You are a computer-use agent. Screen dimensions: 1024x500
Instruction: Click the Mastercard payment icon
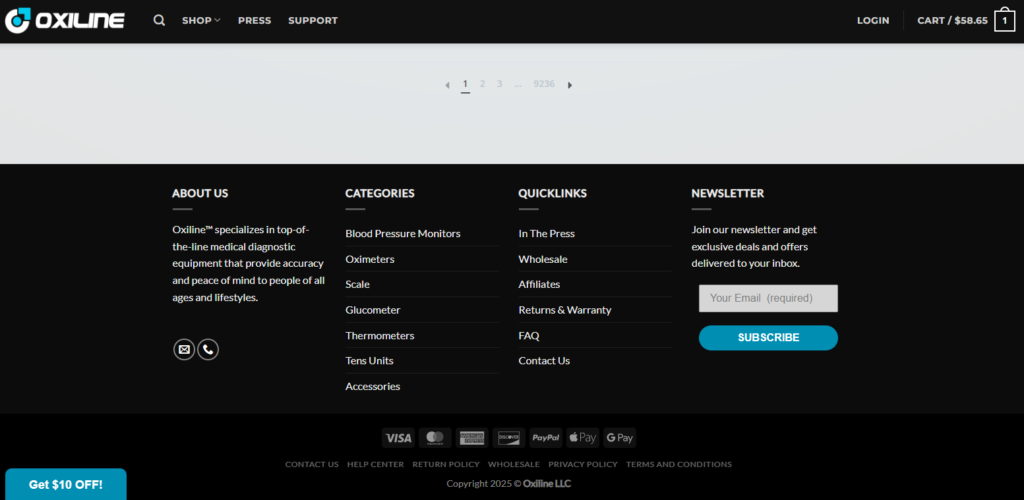click(x=435, y=438)
